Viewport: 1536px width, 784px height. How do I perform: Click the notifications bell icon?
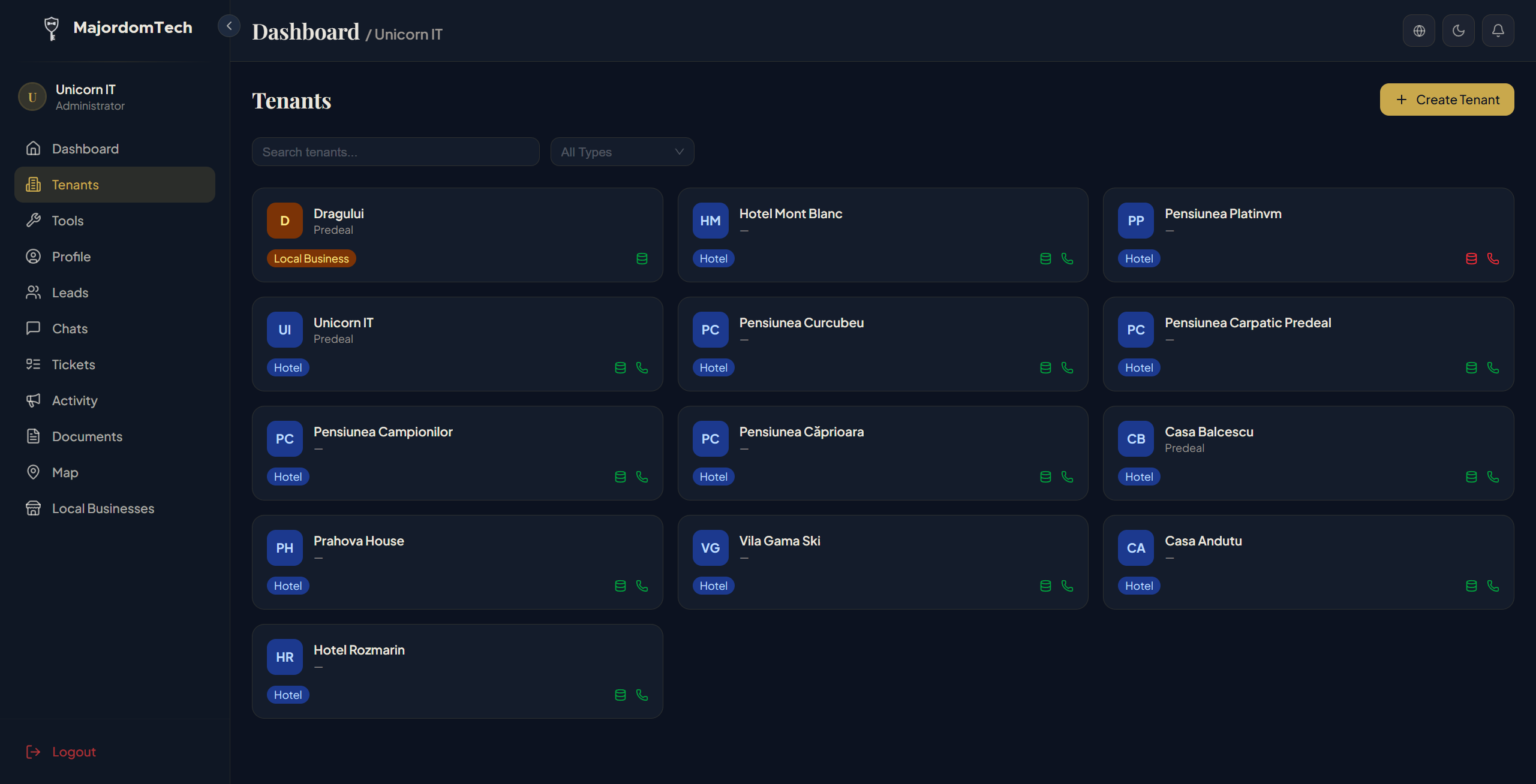click(1498, 30)
